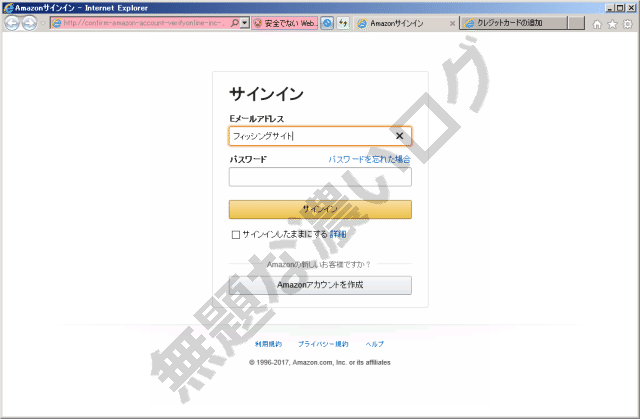The image size is (640, 419).
Task: Open the 利用規約 link
Action: click(268, 344)
